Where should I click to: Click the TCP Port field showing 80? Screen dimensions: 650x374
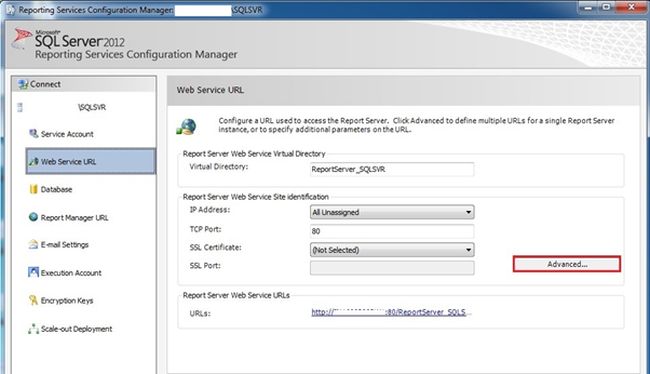392,231
